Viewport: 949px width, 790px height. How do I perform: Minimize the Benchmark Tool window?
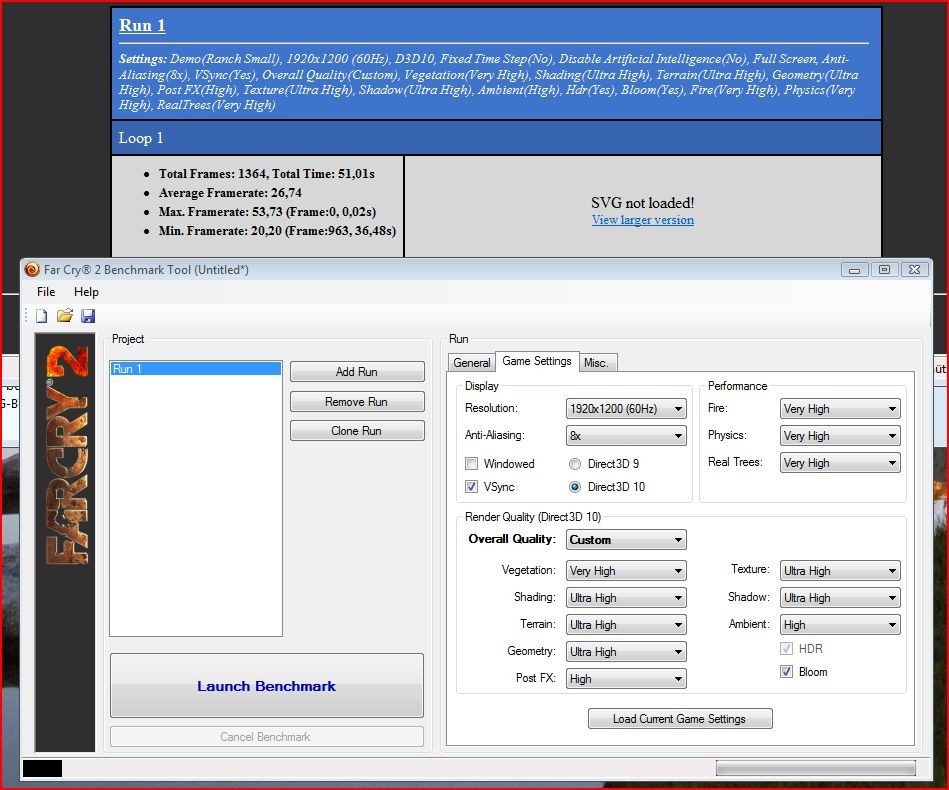[855, 269]
